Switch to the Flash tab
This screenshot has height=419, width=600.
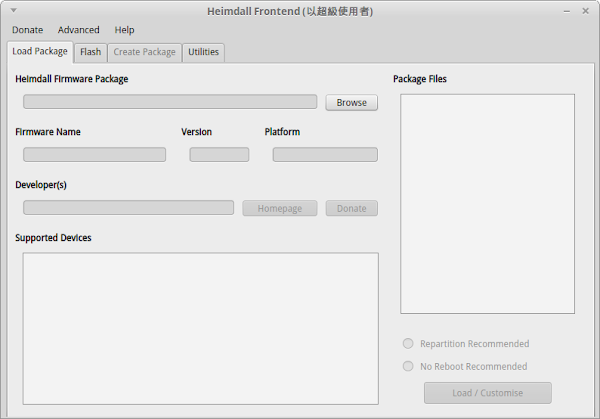pyautogui.click(x=90, y=52)
